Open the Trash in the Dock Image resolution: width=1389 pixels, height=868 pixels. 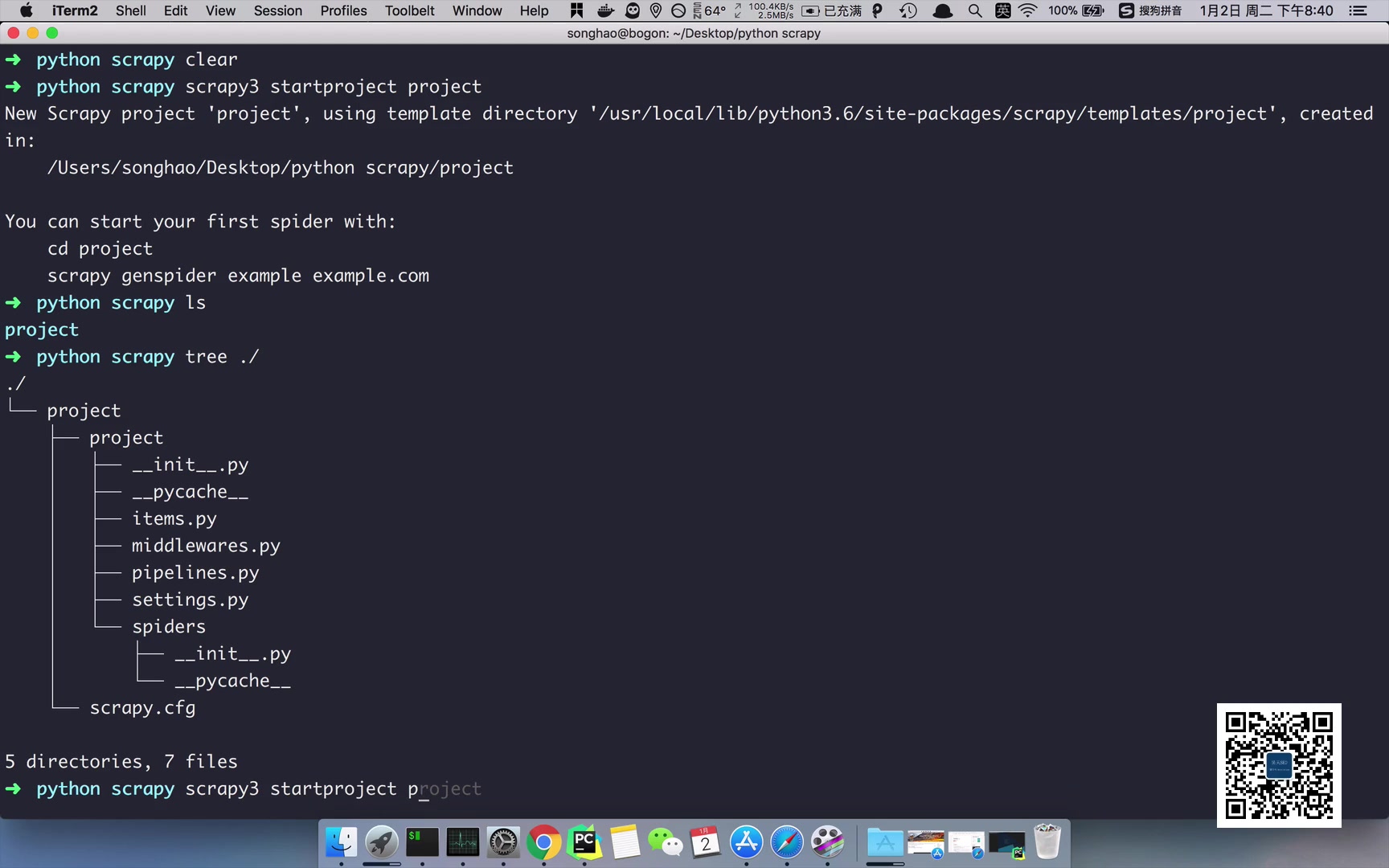(1047, 841)
